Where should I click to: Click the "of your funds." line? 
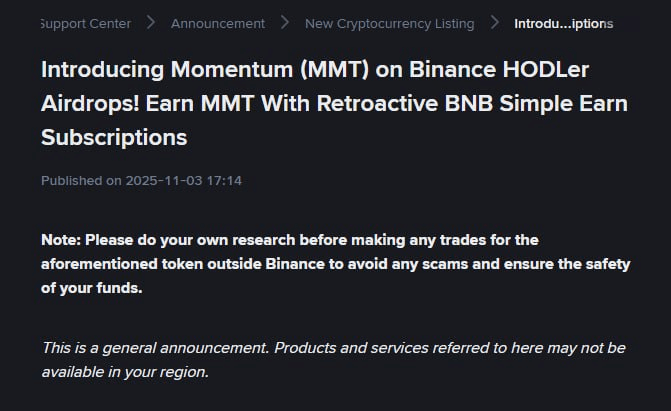coord(92,288)
